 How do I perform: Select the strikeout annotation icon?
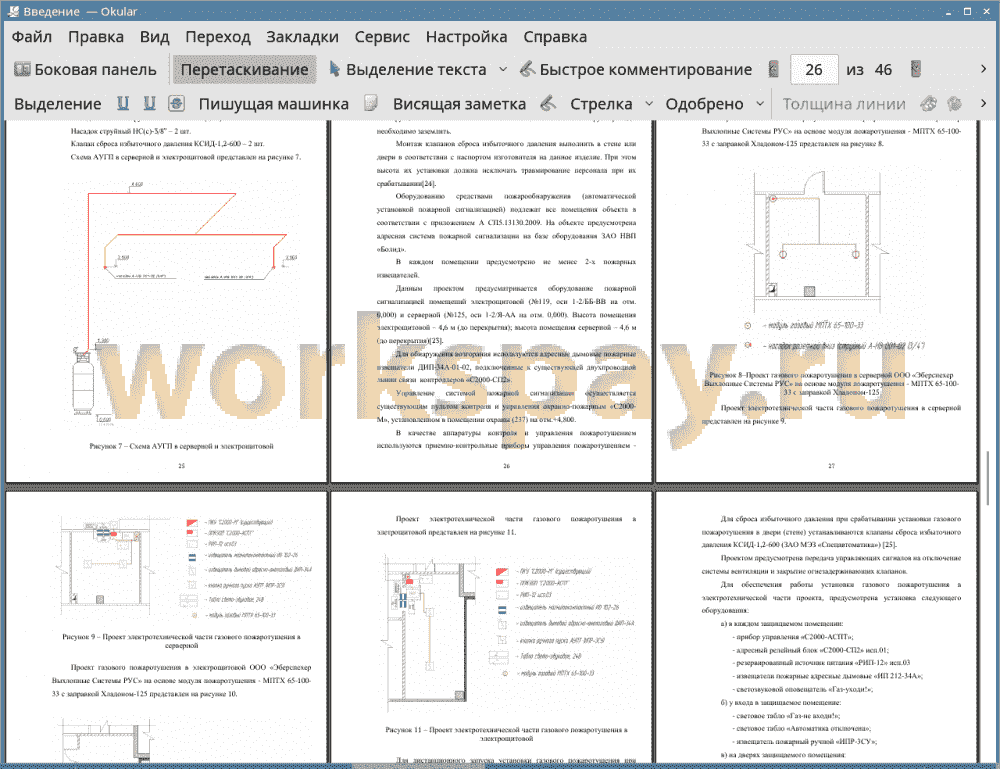coord(177,103)
